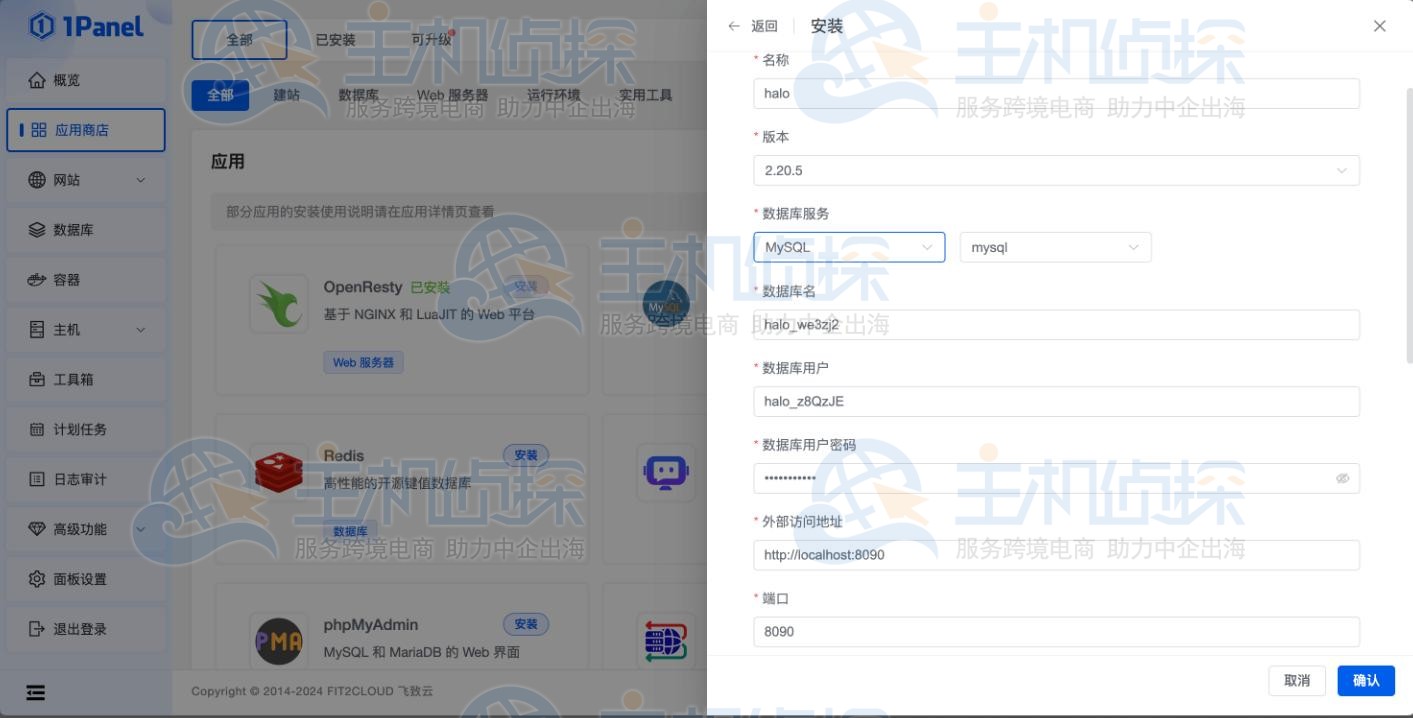Expand the 主机 host menu

86,330
